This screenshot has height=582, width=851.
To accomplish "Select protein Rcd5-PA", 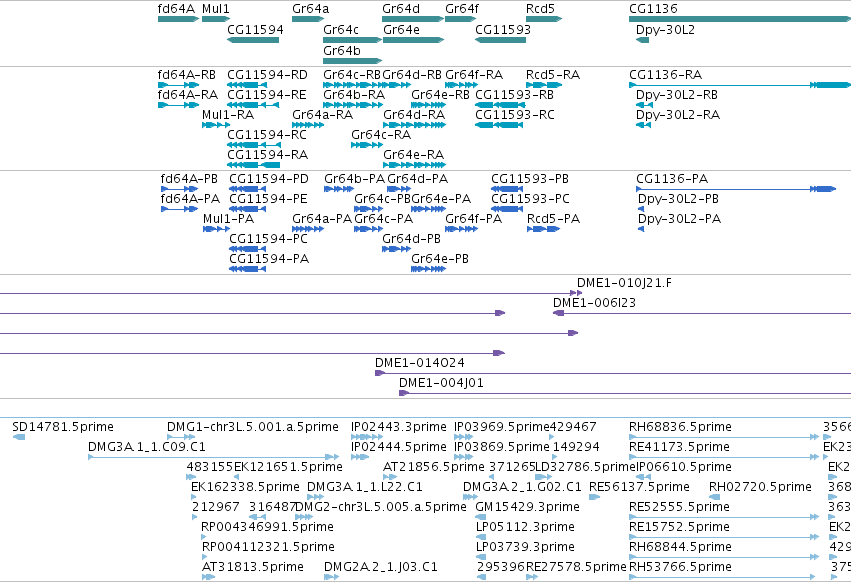I will click(543, 229).
